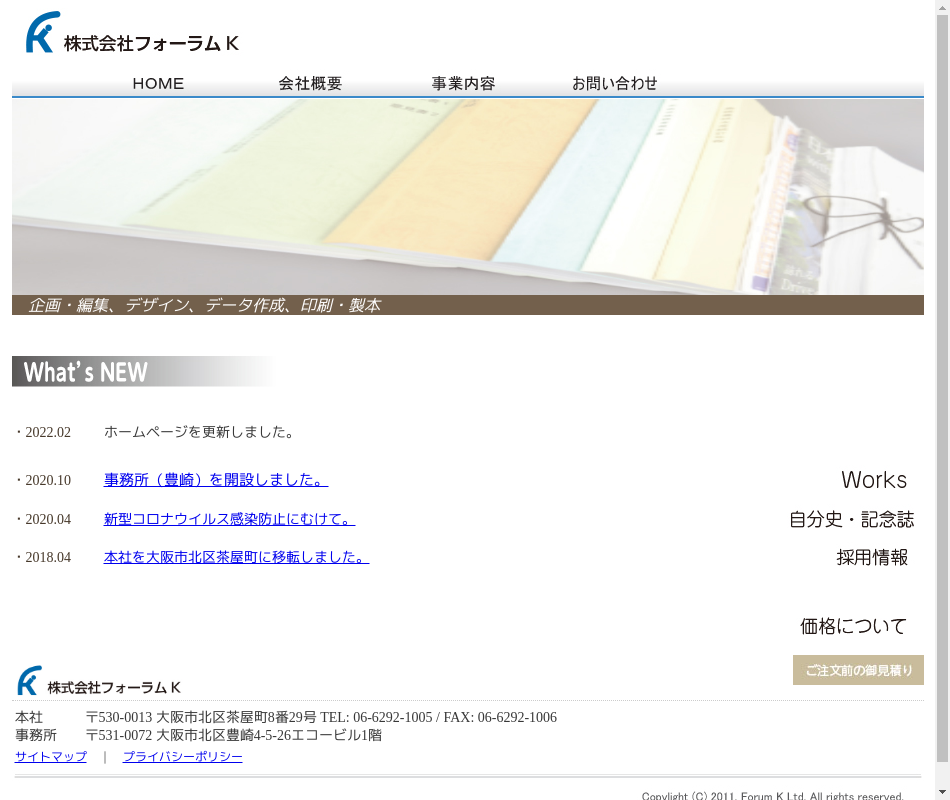Open the HOME navigation item
The width and height of the screenshot is (950, 800).
tap(158, 84)
